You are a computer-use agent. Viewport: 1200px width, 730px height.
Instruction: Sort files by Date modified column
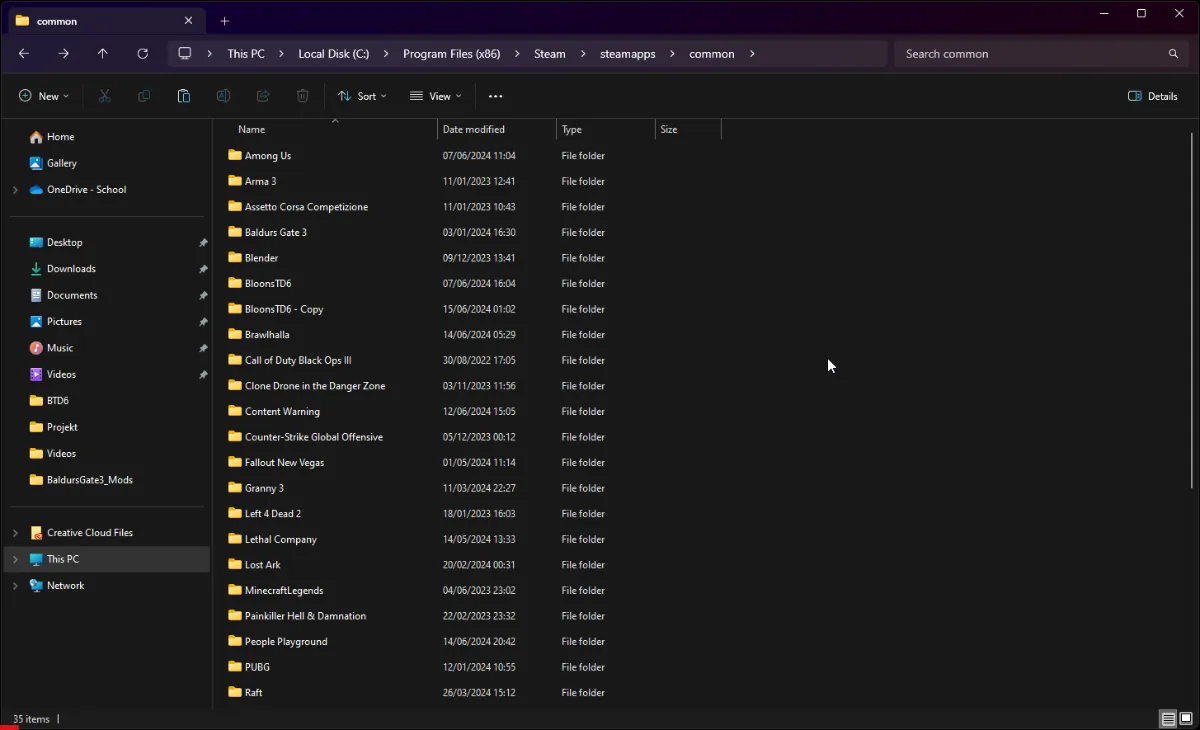[475, 129]
